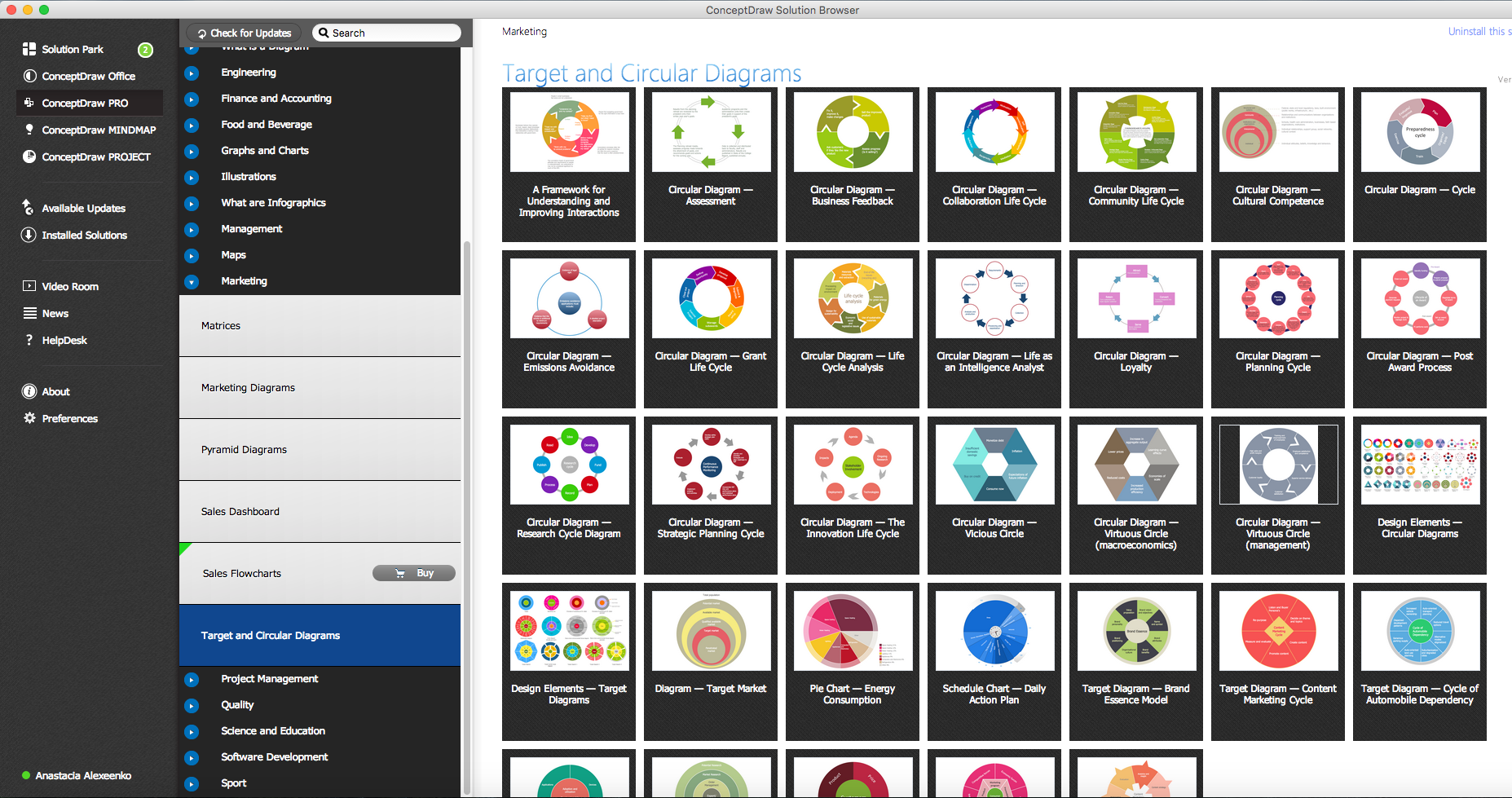Expand Graphs and Charts category arrow
This screenshot has height=798, width=1512.
(192, 152)
